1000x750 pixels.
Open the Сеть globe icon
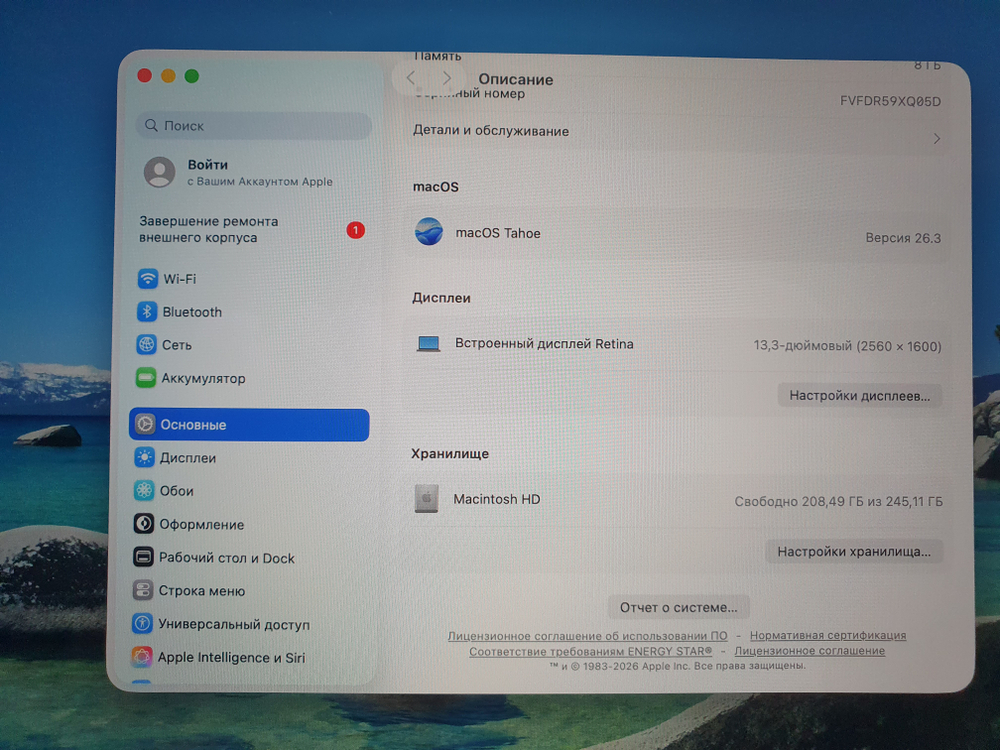[x=146, y=345]
